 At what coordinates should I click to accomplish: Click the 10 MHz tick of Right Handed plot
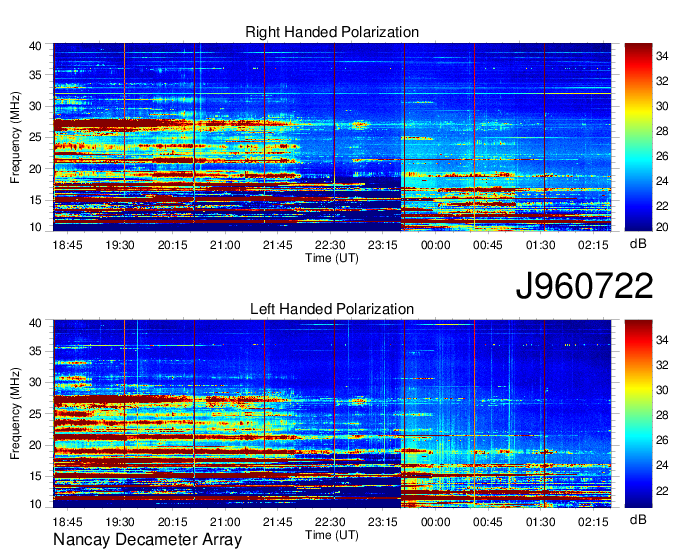(35, 227)
